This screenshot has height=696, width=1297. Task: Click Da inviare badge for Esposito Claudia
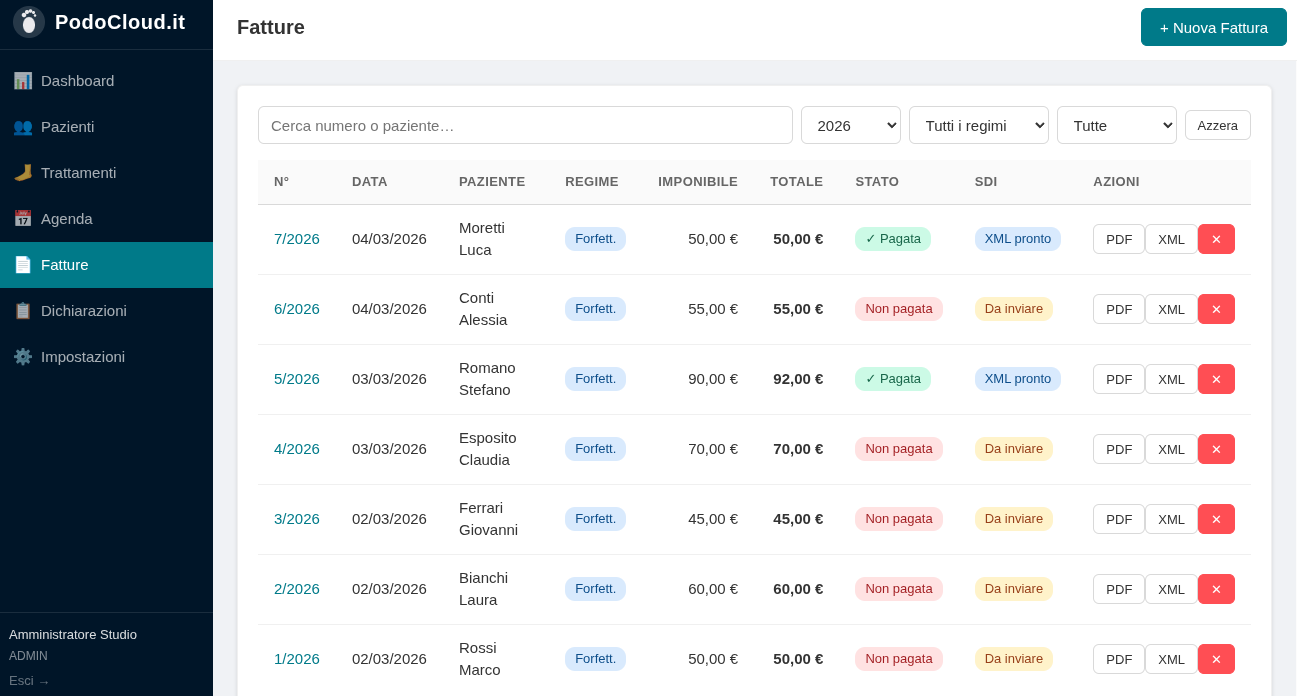click(x=1014, y=449)
